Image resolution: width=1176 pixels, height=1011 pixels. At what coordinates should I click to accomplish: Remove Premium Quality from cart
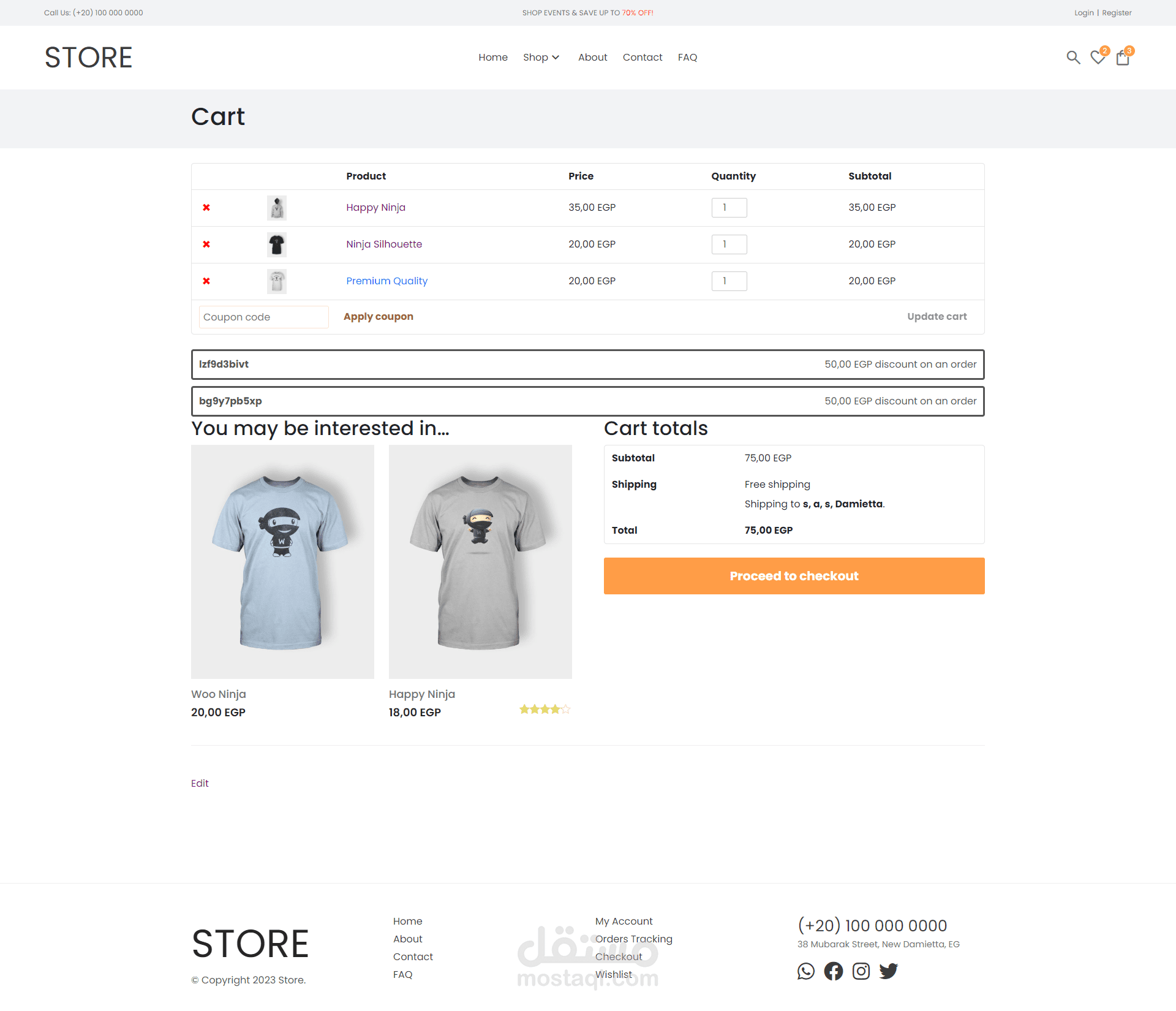(206, 281)
